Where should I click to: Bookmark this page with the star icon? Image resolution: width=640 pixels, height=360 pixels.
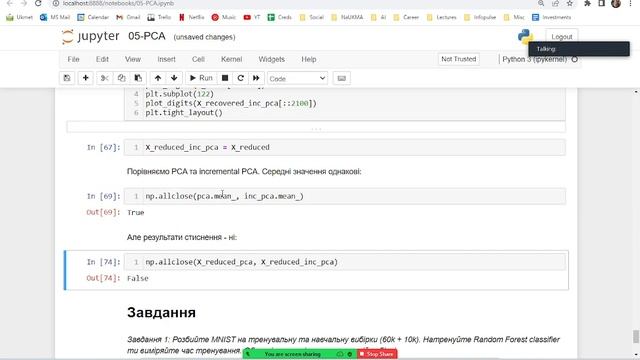pyautogui.click(x=570, y=3)
